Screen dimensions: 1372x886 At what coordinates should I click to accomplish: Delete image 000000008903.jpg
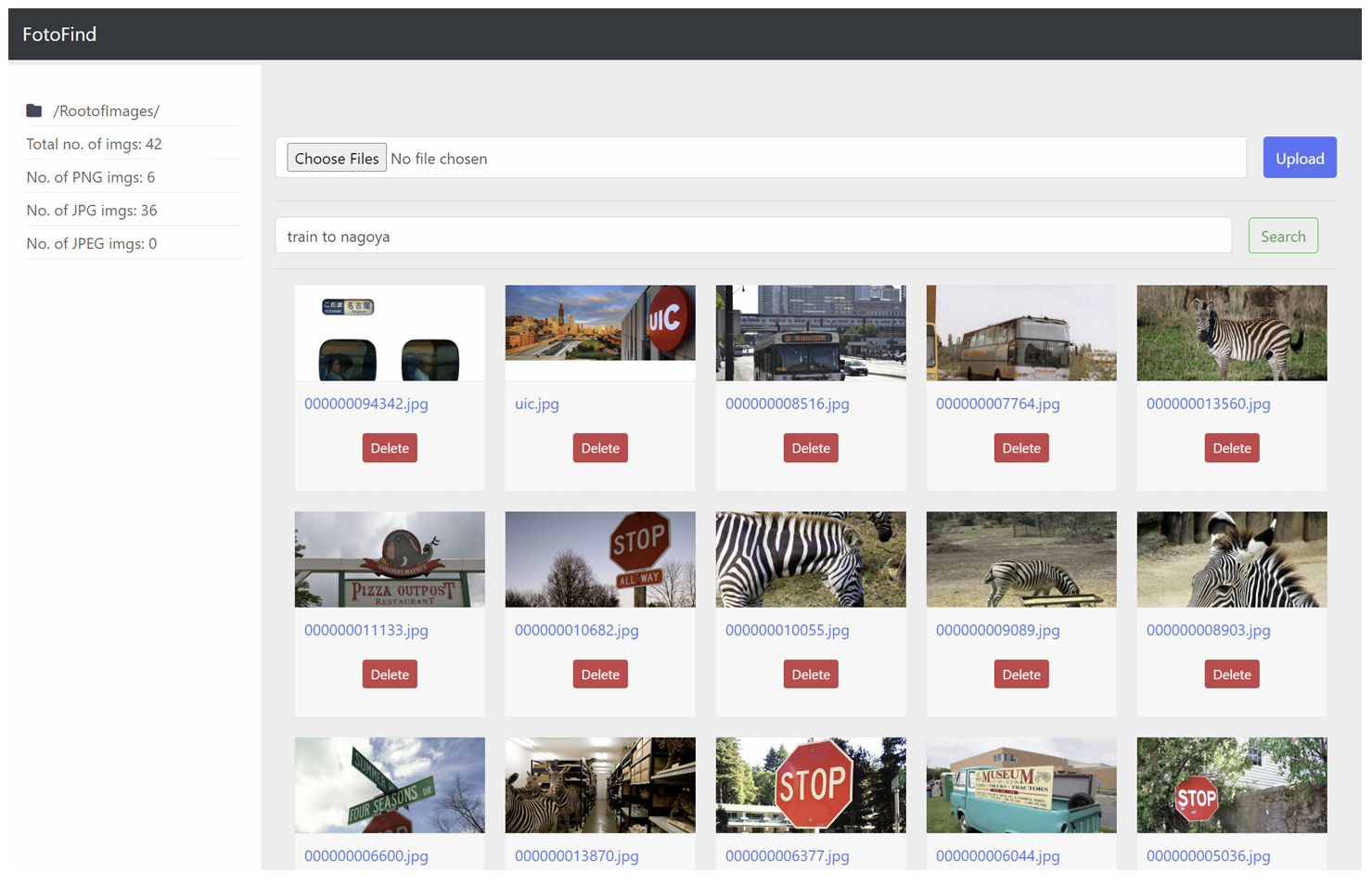[1232, 674]
